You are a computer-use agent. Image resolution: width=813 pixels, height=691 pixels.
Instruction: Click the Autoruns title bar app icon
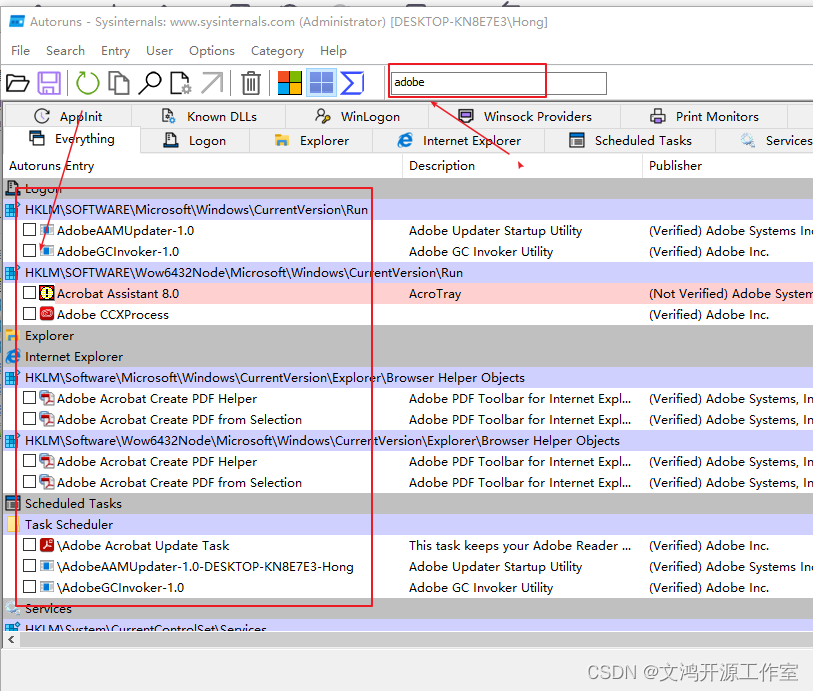click(x=17, y=22)
